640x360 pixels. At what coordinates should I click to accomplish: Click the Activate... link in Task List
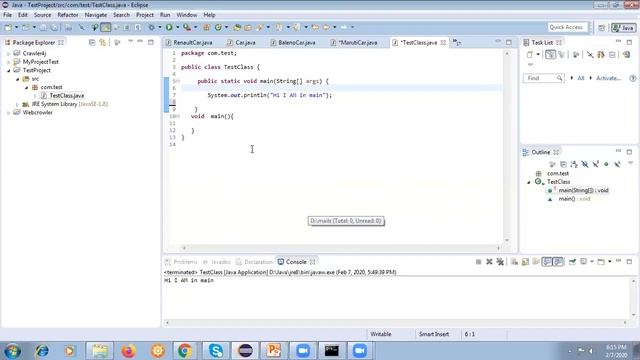coord(608,78)
